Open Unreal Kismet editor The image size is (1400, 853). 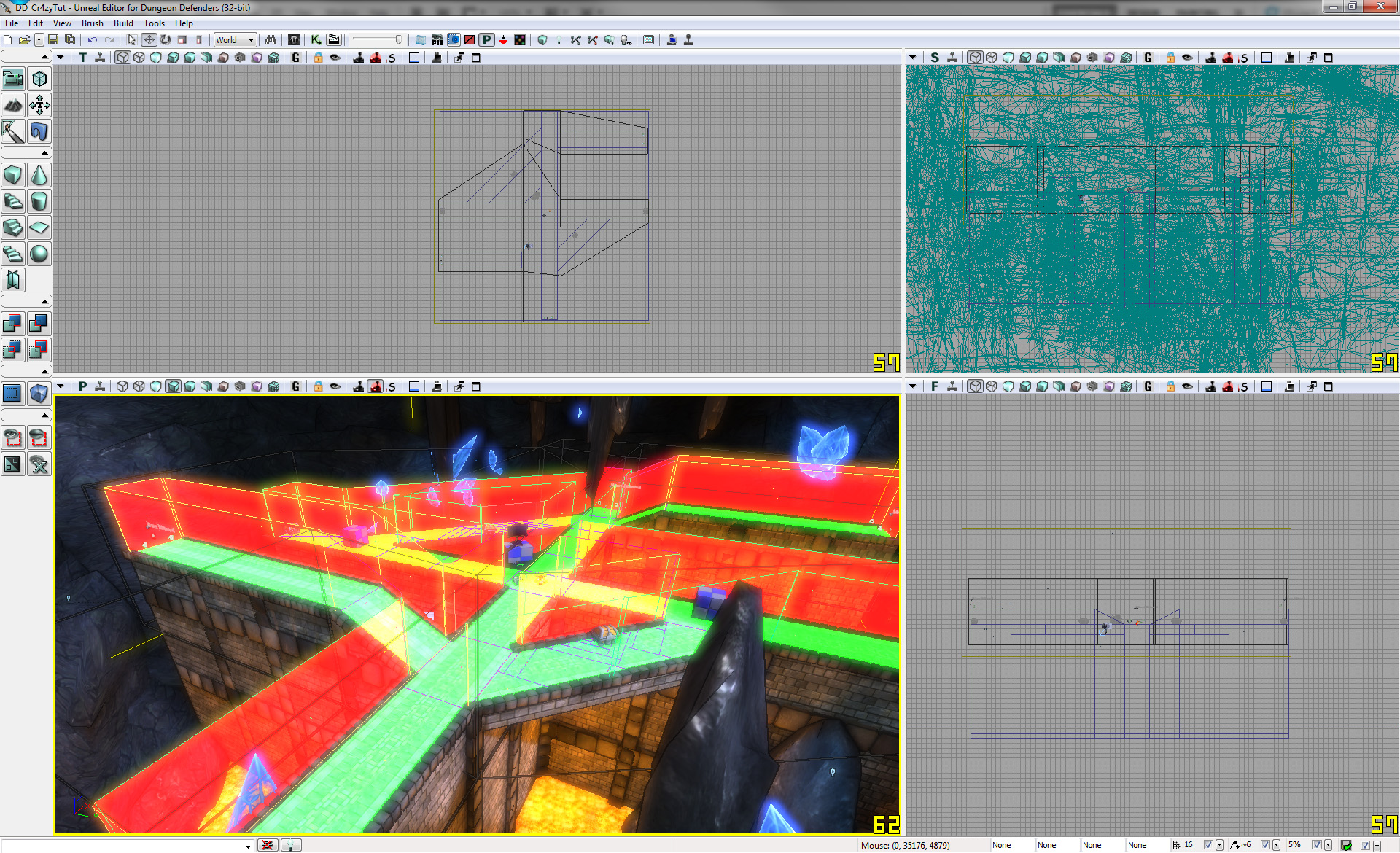[x=316, y=40]
